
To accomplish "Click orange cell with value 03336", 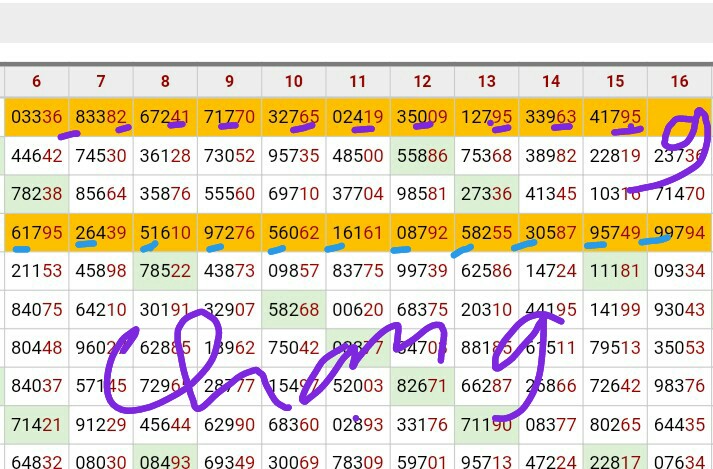I will pyautogui.click(x=37, y=118).
